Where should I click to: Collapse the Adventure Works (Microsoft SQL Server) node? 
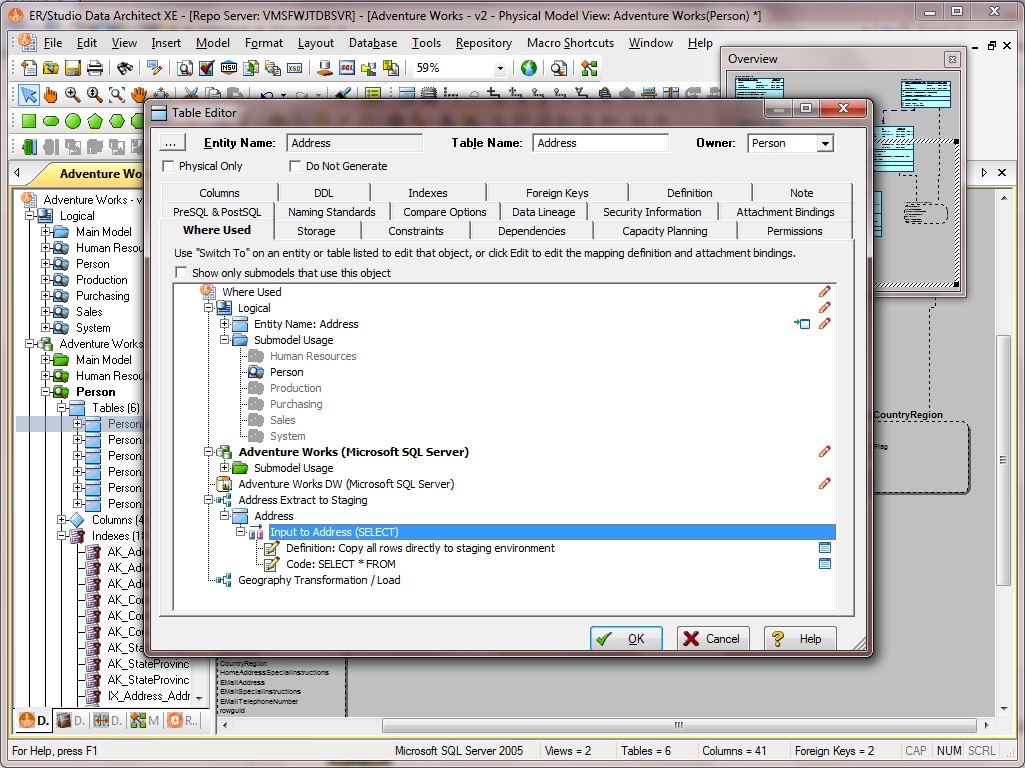[x=209, y=452]
